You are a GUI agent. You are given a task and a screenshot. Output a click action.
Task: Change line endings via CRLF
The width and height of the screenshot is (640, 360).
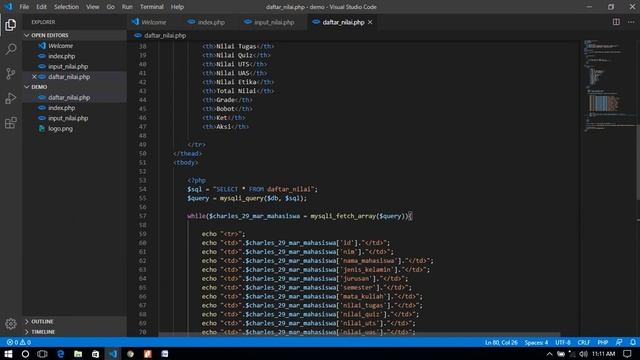[x=584, y=342]
